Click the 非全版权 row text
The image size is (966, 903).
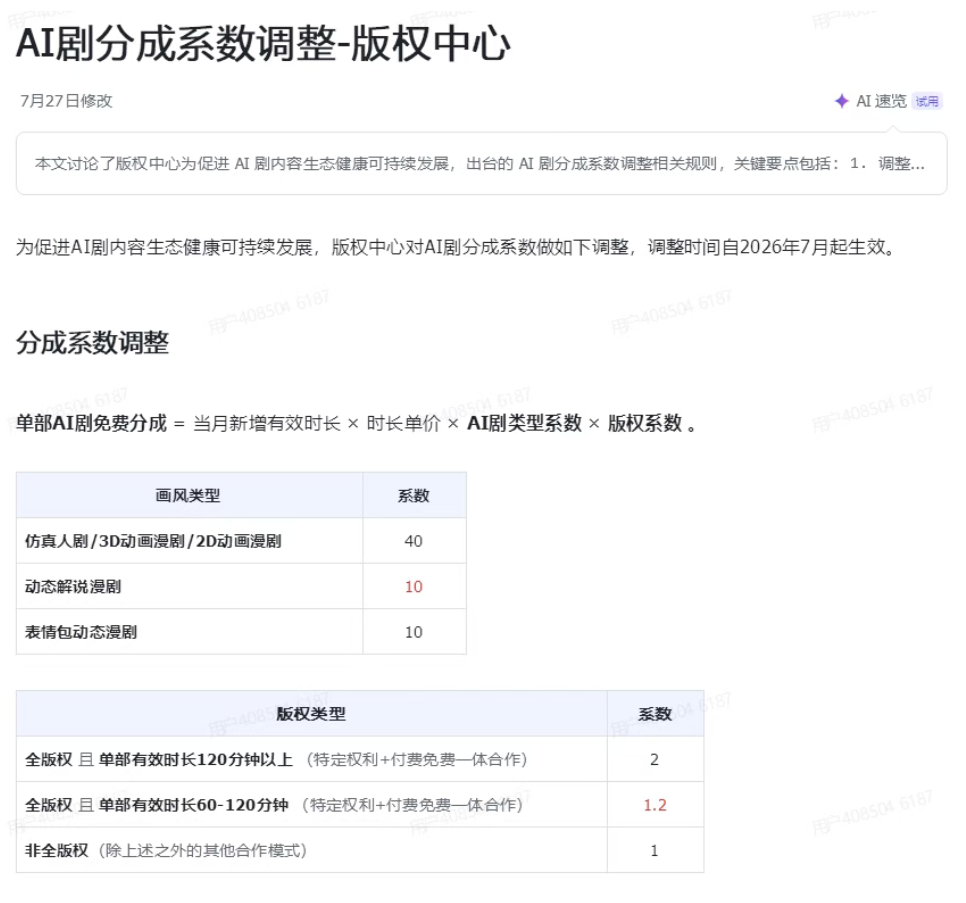coord(166,851)
